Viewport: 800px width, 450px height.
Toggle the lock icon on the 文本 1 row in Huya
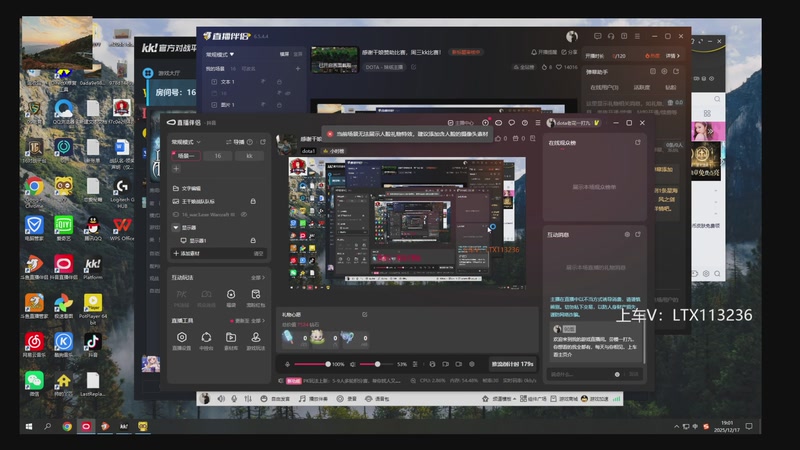(279, 82)
